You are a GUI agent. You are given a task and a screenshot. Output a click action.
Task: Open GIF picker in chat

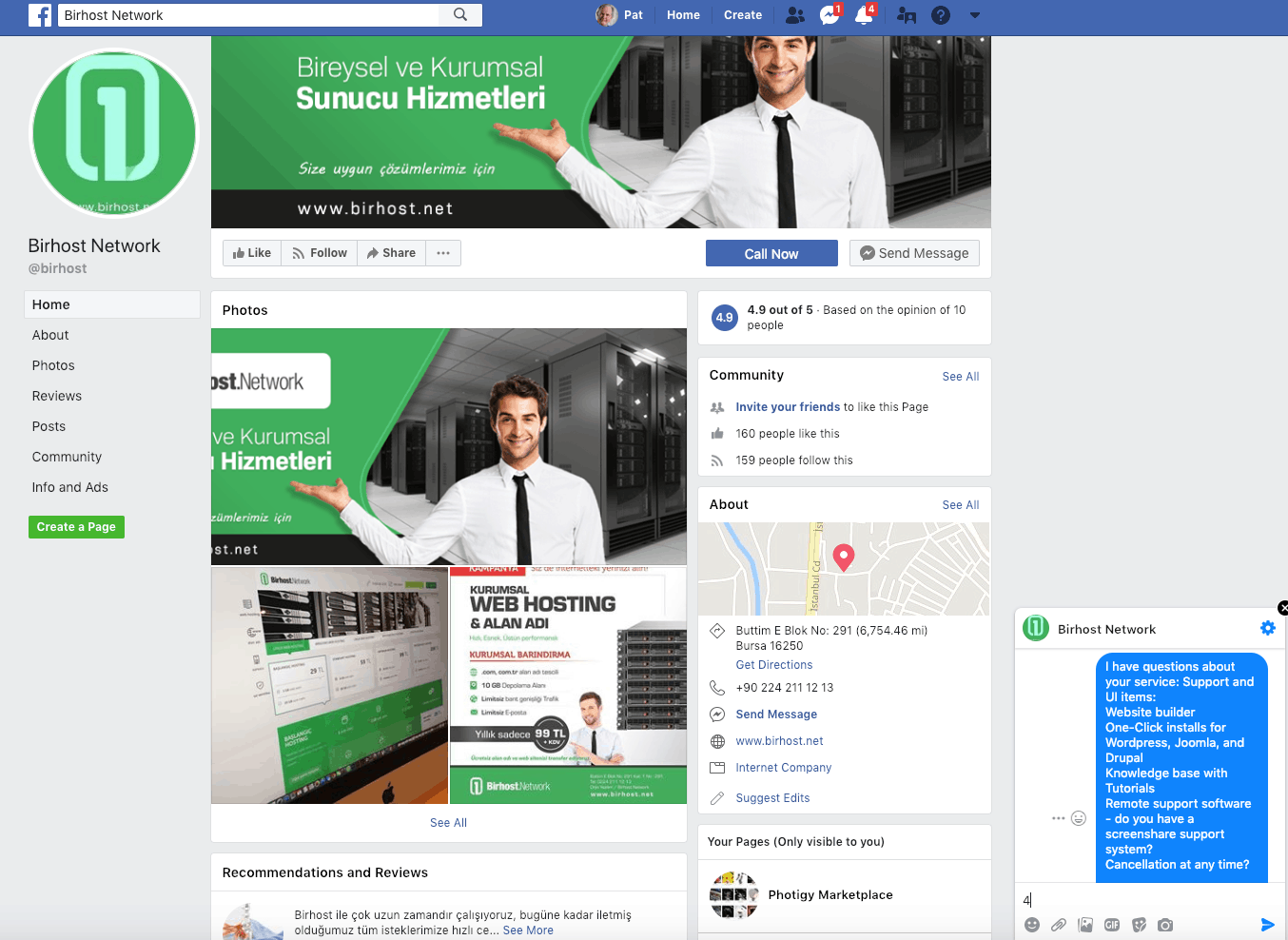tap(1112, 925)
